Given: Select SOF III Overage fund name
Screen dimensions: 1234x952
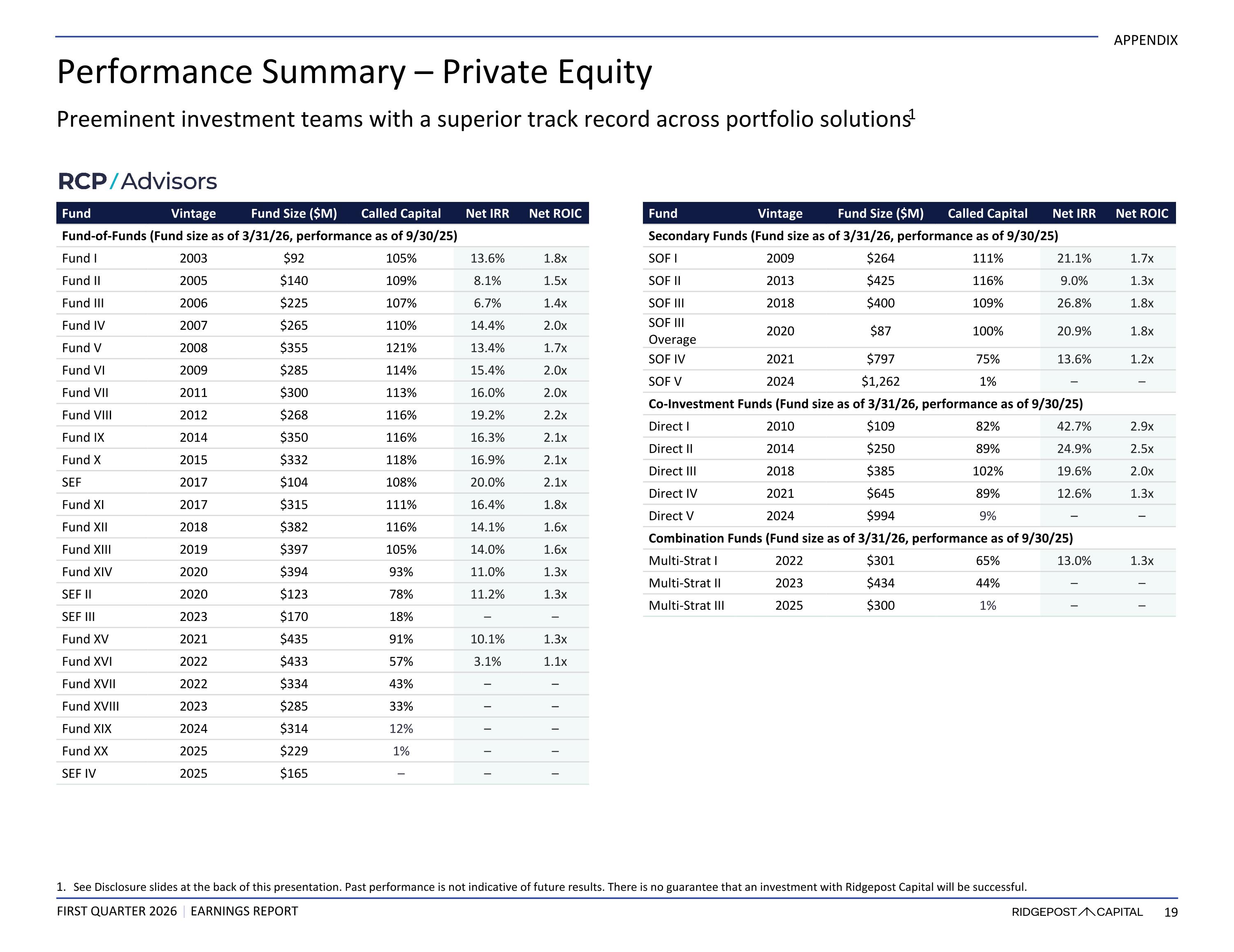Looking at the screenshot, I should (672, 331).
